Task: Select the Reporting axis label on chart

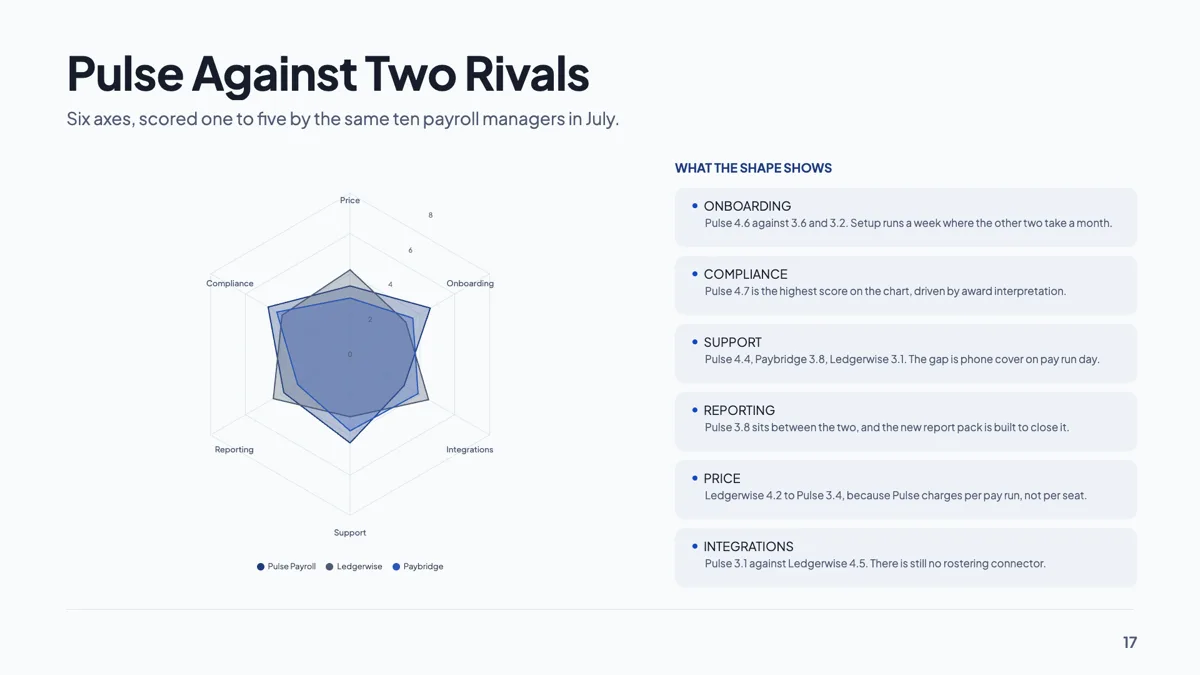Action: 234,450
